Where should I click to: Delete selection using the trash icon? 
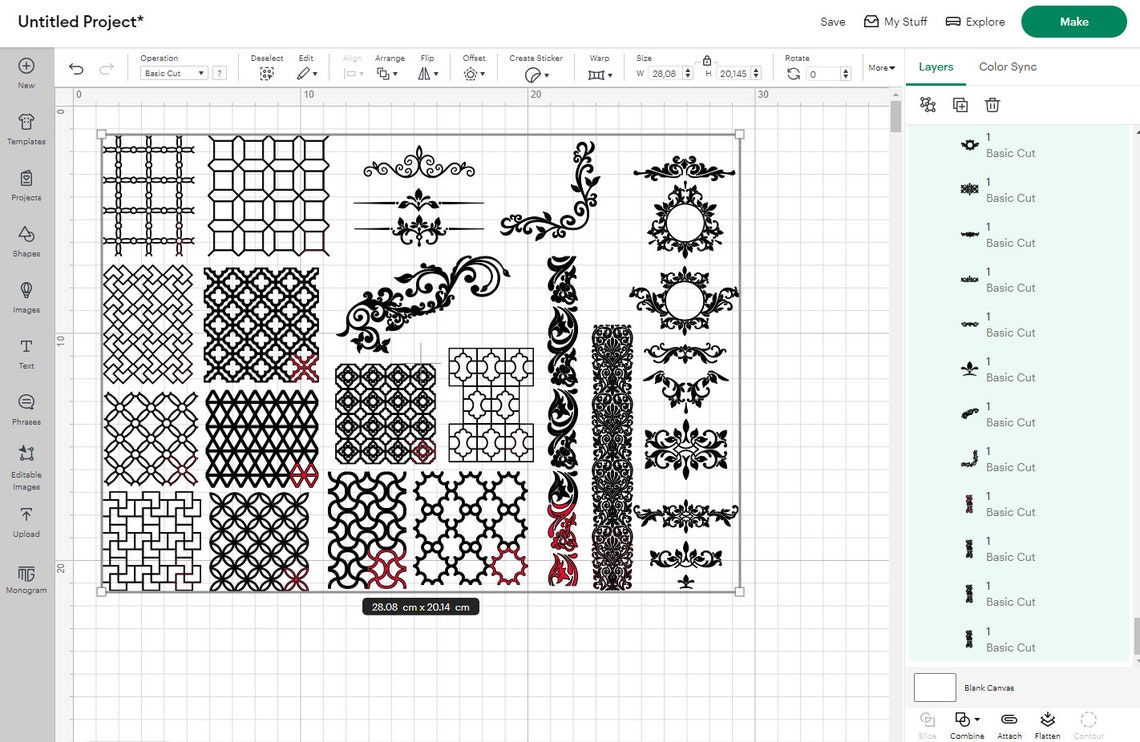click(x=992, y=104)
